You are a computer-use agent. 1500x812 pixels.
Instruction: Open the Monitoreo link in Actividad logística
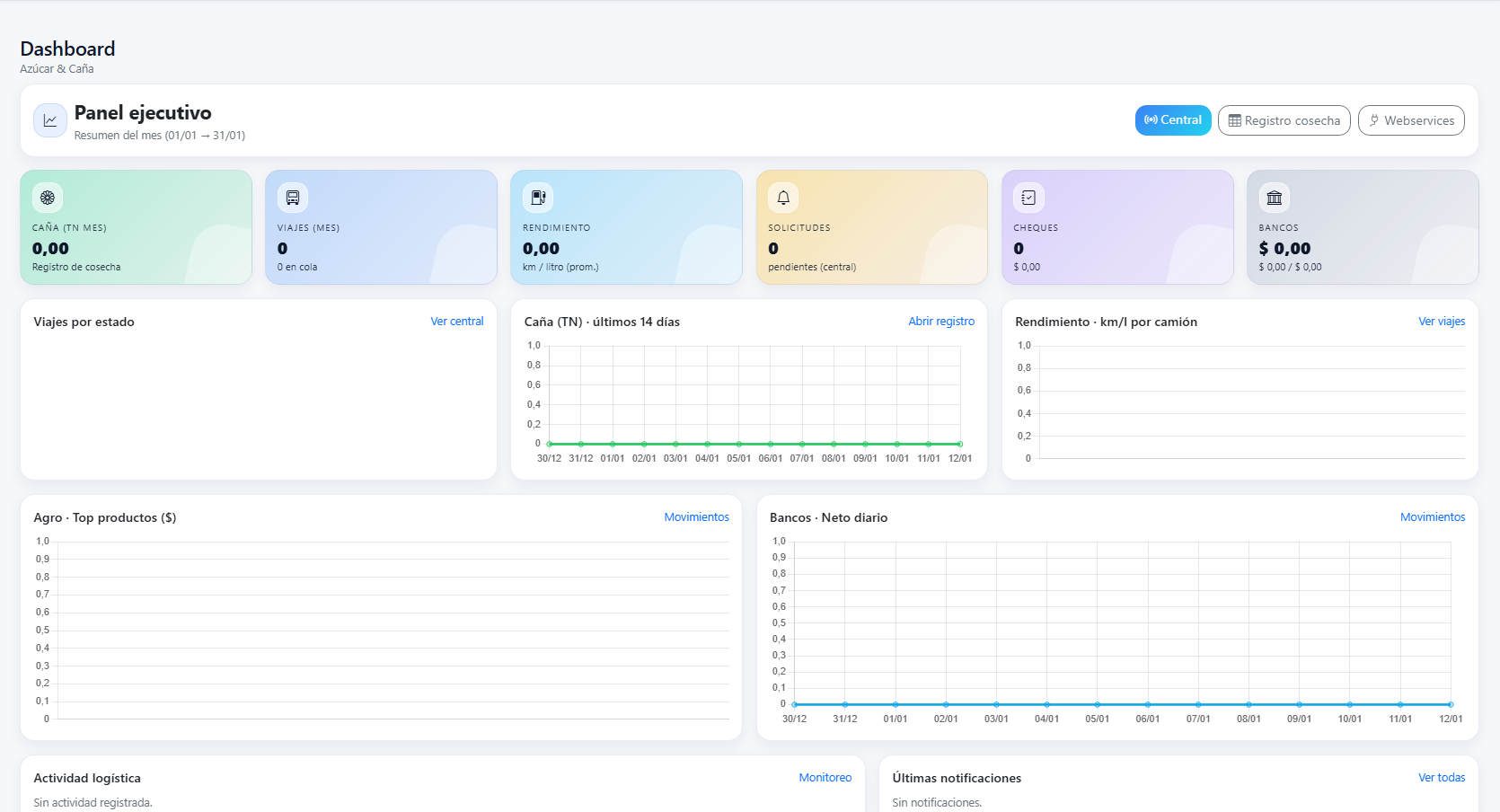click(825, 778)
